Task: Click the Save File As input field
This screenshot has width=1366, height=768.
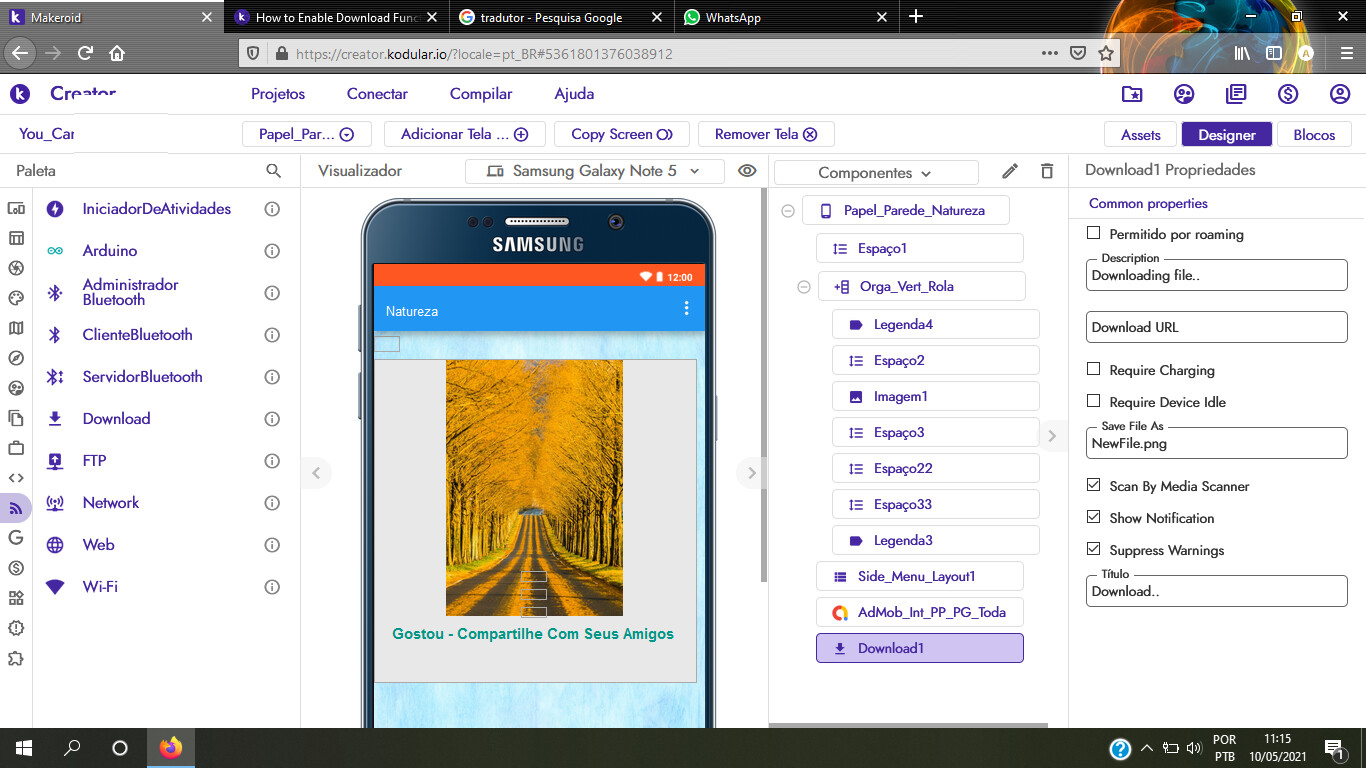Action: click(x=1216, y=443)
